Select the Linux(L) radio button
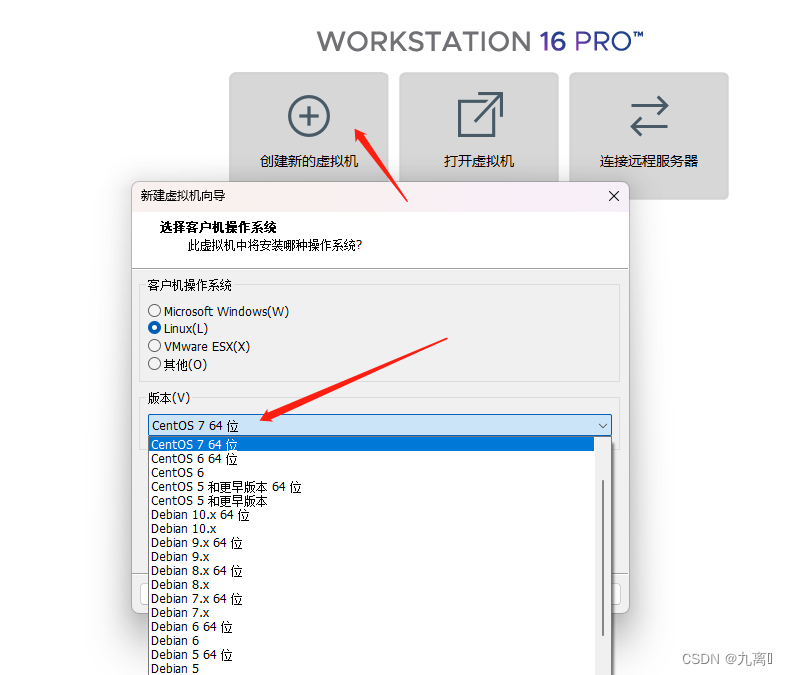This screenshot has width=787, height=675. point(155,328)
